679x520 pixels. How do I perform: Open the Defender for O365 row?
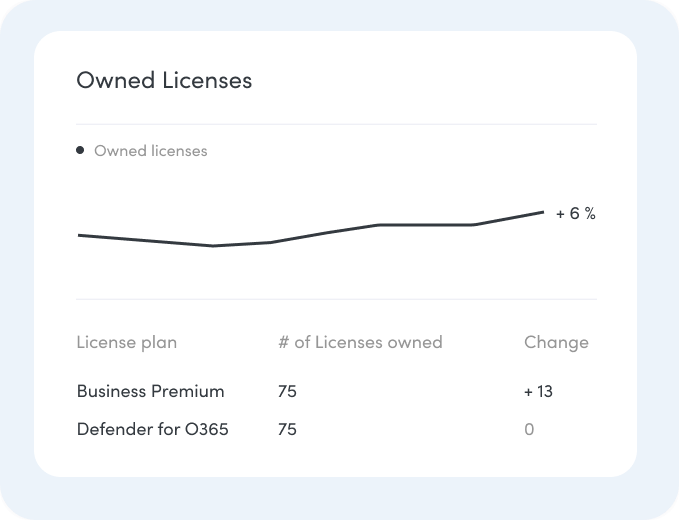tap(336, 430)
